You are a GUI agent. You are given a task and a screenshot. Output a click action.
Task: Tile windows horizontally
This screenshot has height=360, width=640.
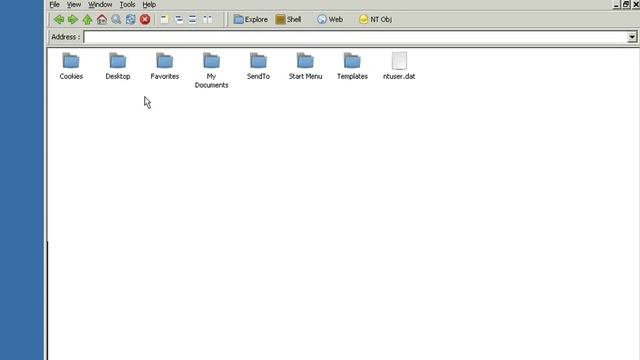[x=193, y=19]
